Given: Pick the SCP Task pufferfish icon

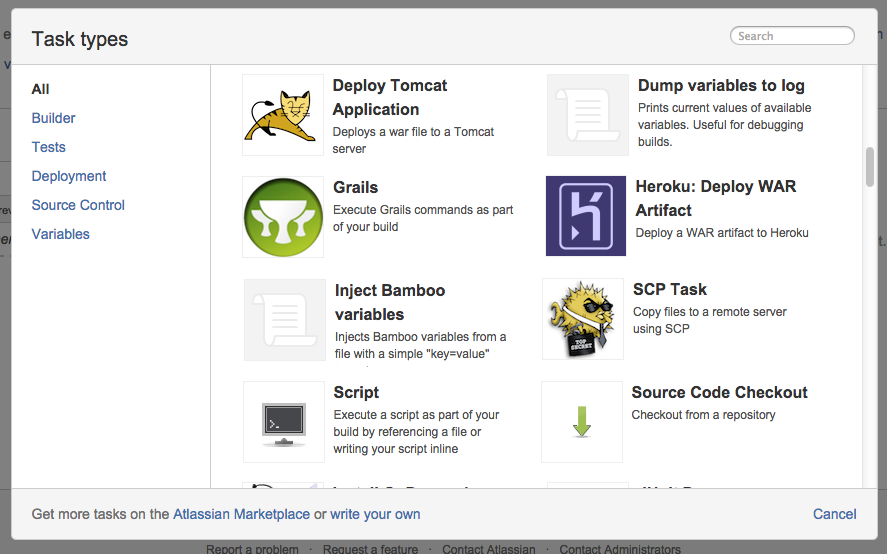Looking at the screenshot, I should coord(583,319).
